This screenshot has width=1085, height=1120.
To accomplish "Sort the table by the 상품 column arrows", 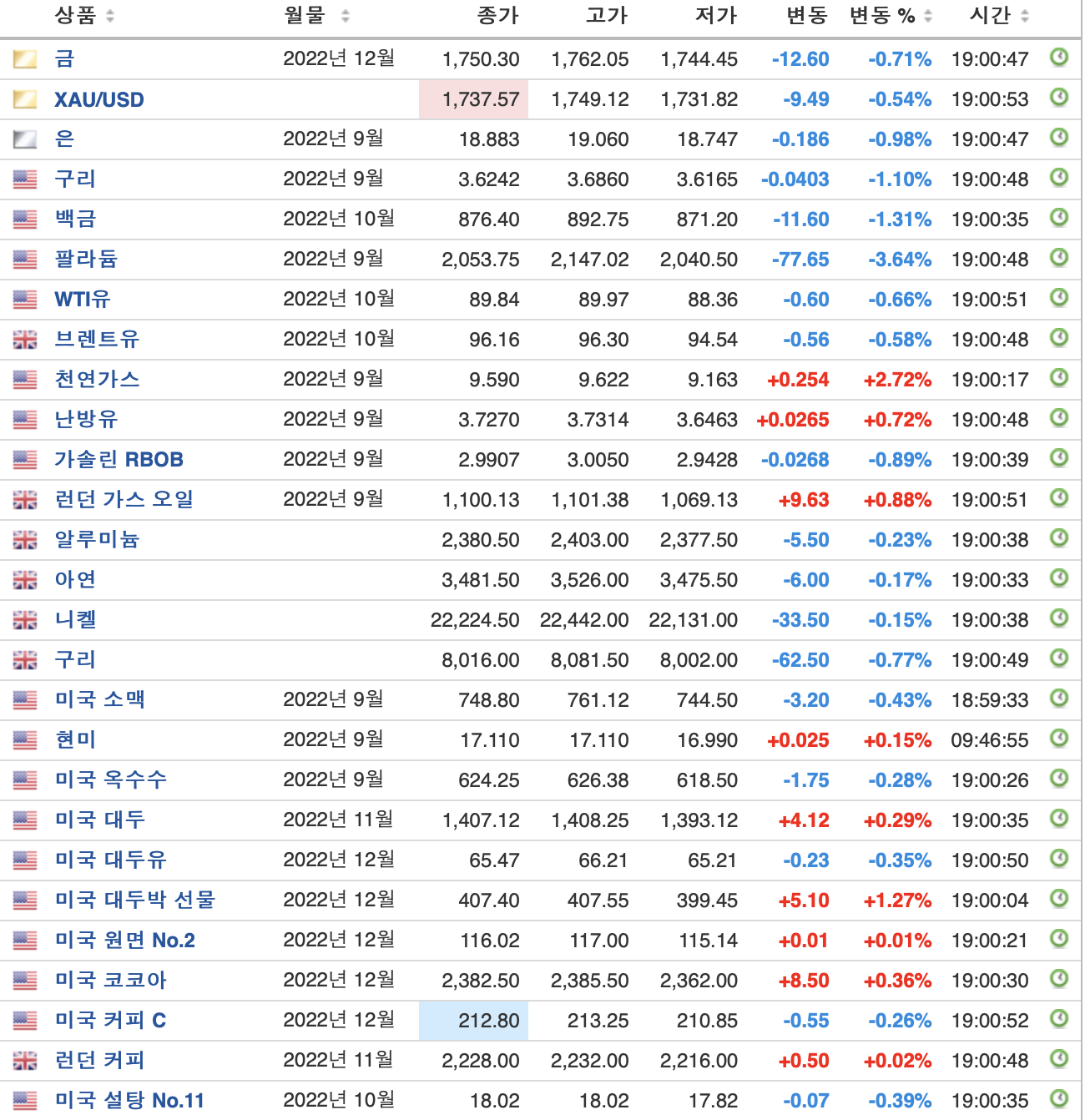I will (111, 16).
